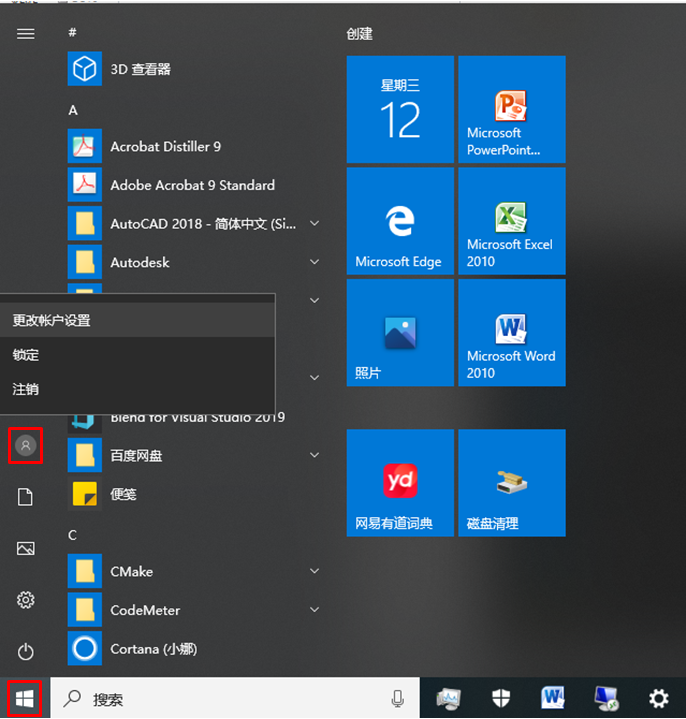
Task: Open the Microsoft Edge tile
Action: 400,221
